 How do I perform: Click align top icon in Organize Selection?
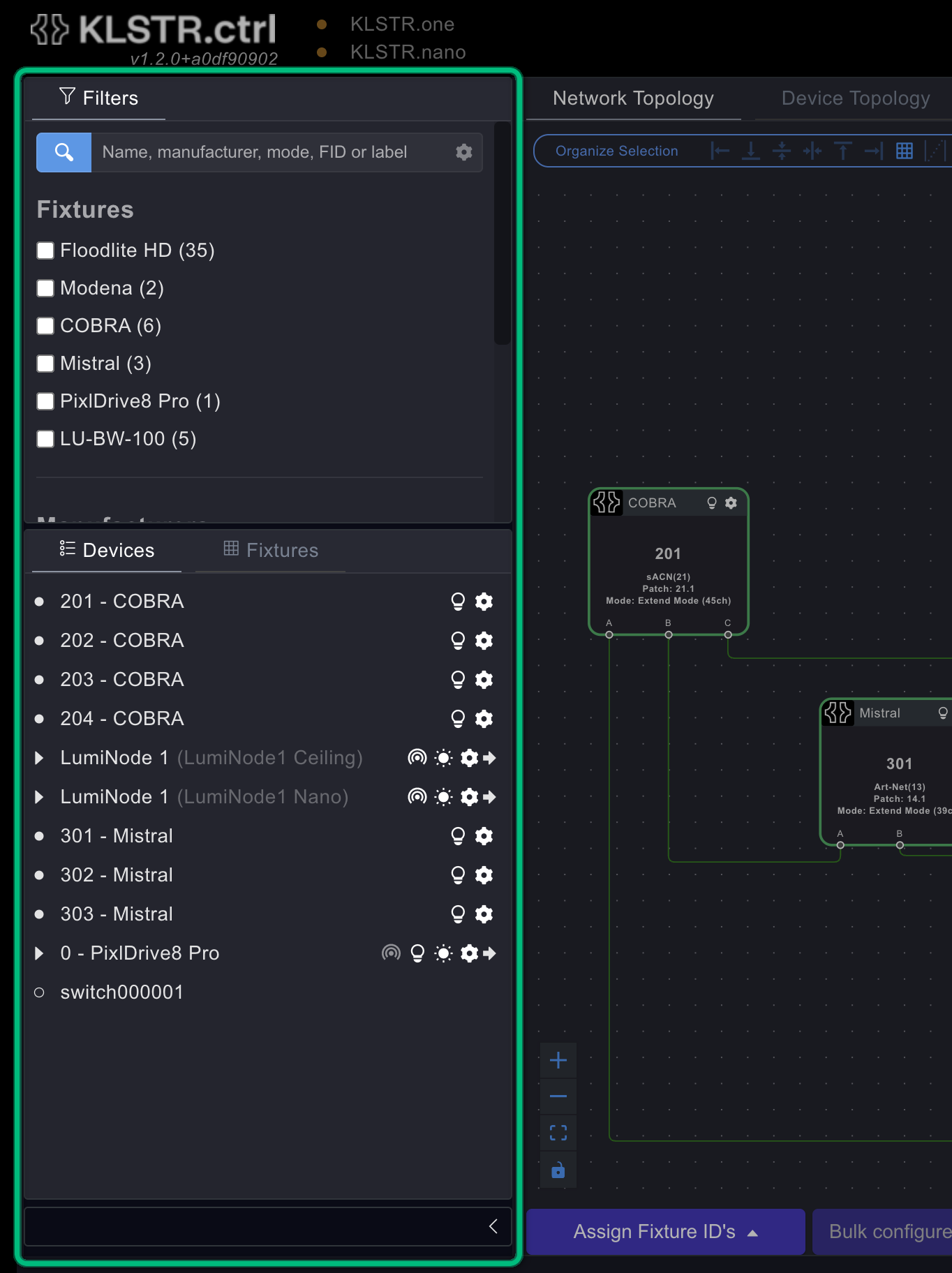843,151
